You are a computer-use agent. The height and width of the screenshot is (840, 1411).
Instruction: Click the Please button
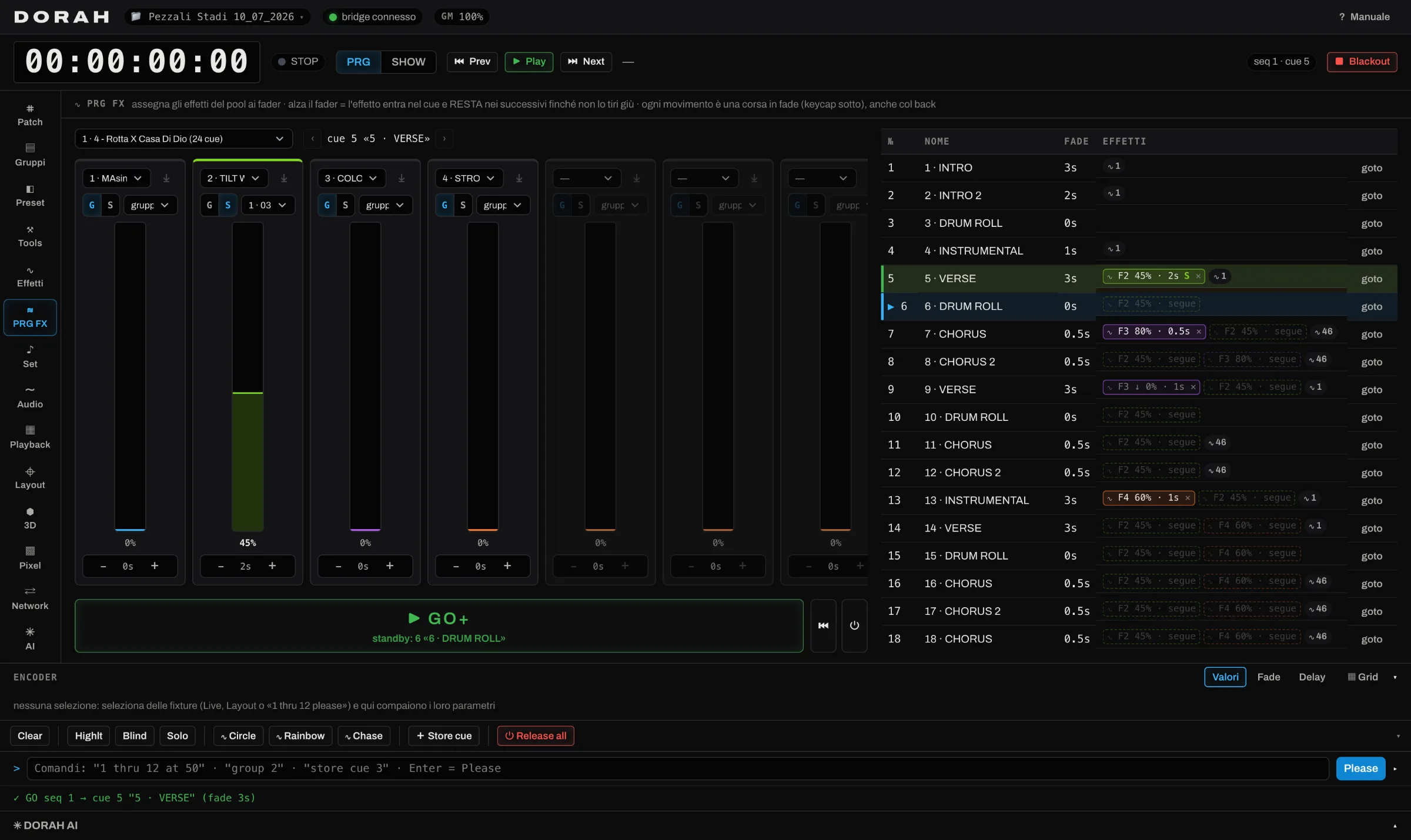(1361, 768)
